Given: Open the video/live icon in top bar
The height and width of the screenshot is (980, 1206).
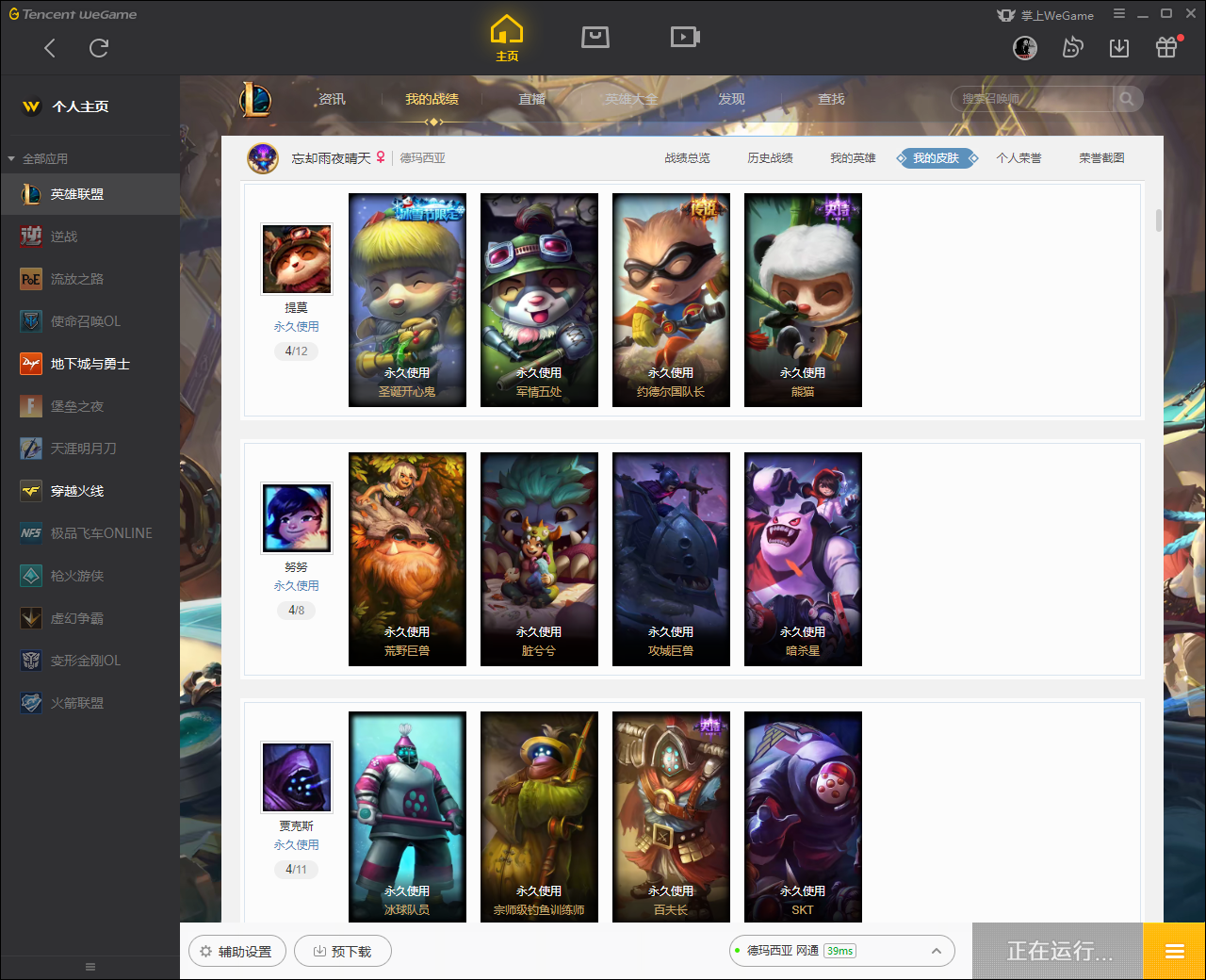Looking at the screenshot, I should click(x=685, y=37).
